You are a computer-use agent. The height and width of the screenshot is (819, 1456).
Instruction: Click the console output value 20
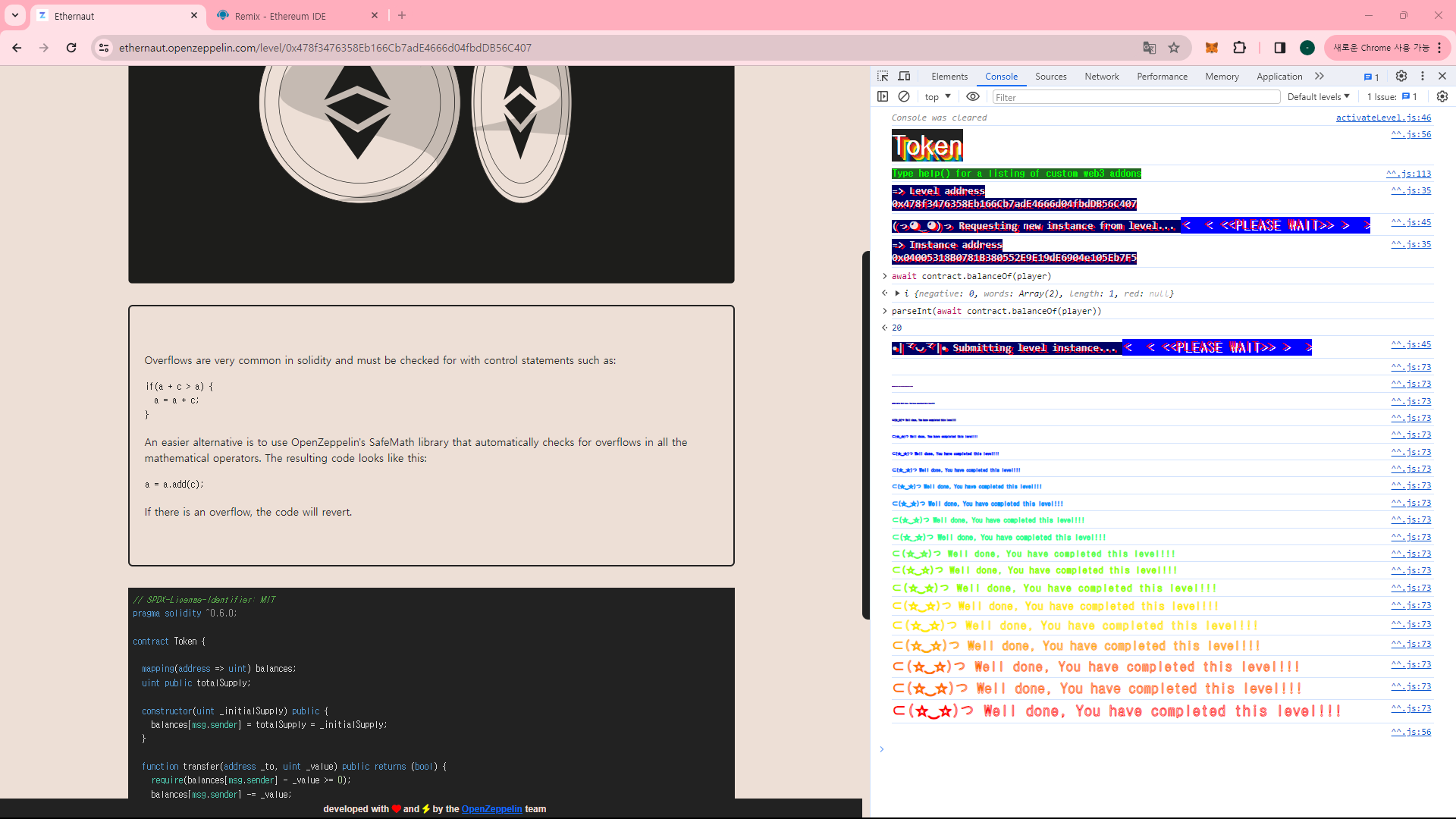pos(896,328)
